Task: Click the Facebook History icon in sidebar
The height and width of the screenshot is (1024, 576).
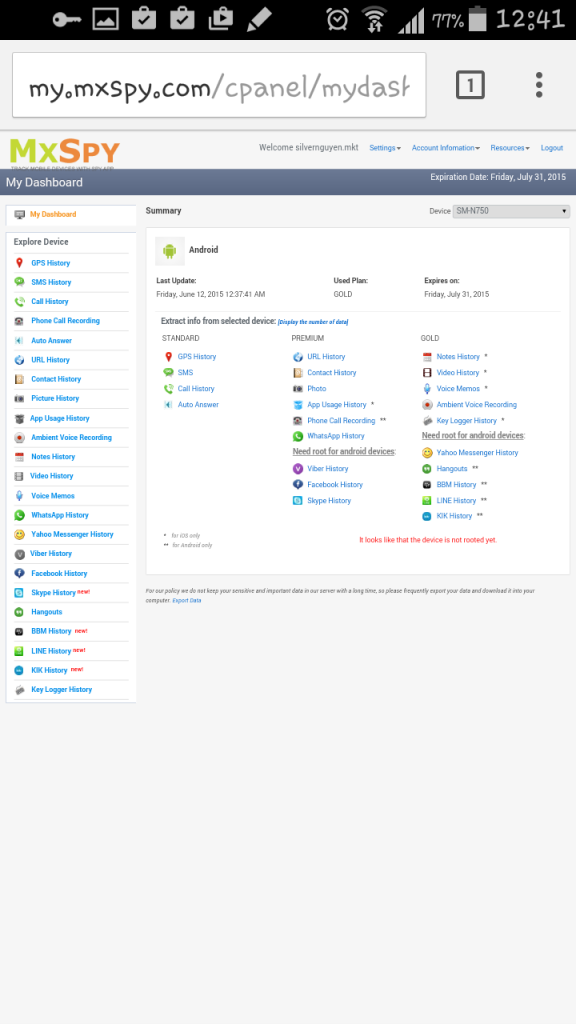Action: pyautogui.click(x=19, y=573)
